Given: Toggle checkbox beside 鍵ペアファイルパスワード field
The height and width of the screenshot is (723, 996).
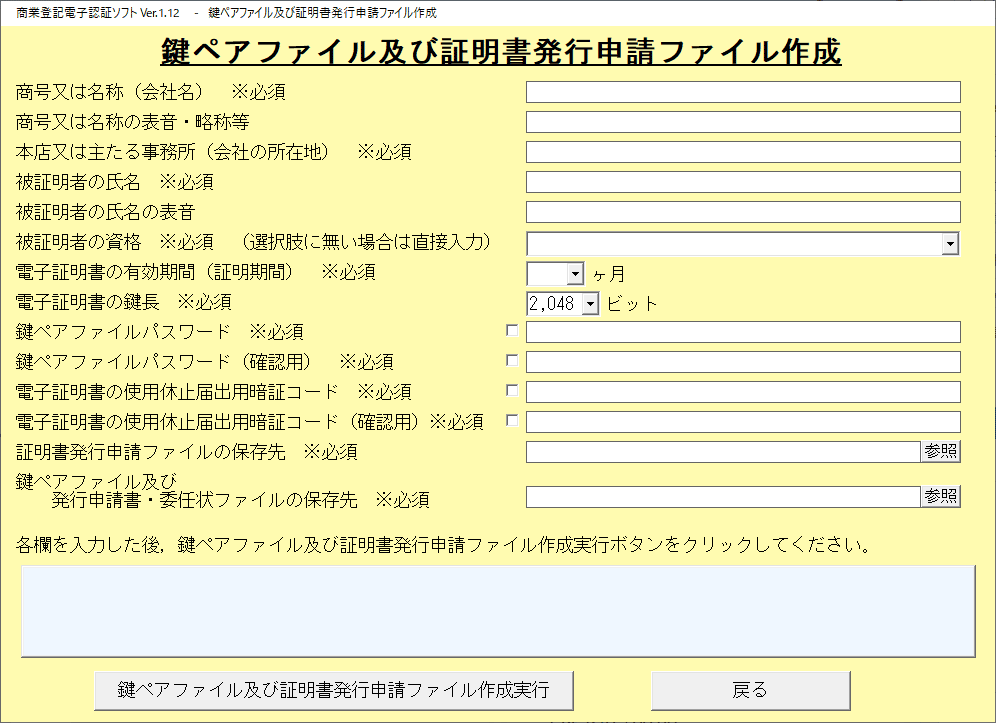Looking at the screenshot, I should [513, 331].
